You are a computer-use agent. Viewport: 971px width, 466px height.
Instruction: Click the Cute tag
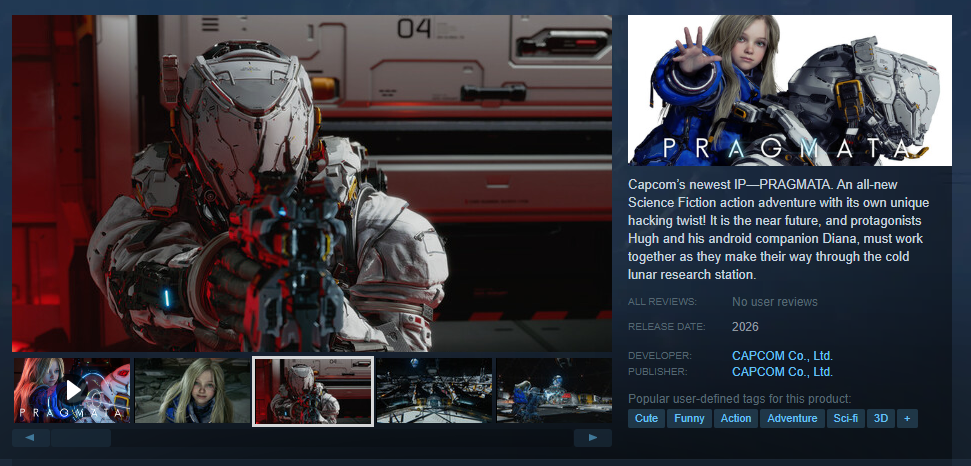646,418
